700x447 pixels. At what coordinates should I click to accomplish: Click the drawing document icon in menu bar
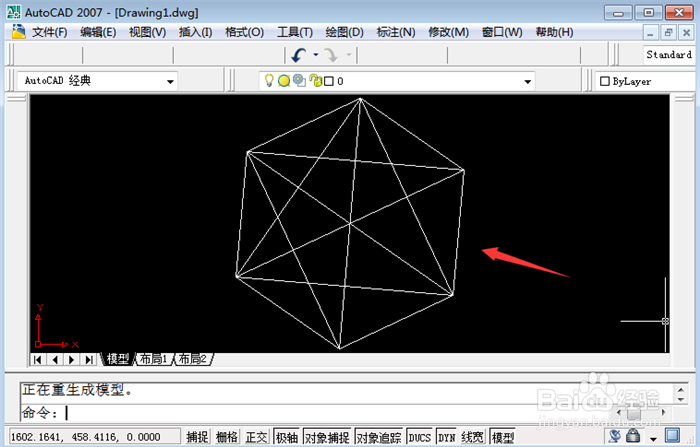(x=18, y=32)
